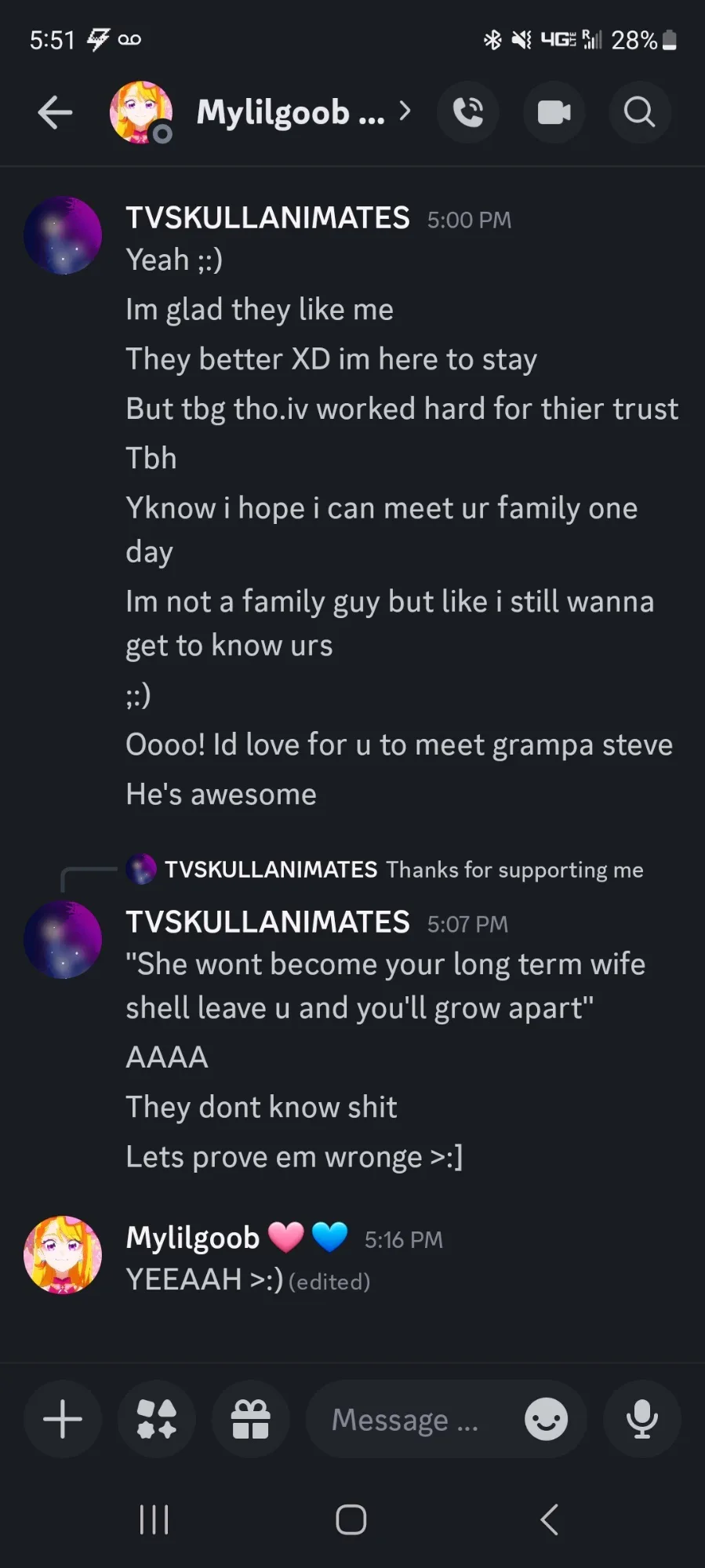Viewport: 705px width, 1568px height.
Task: Open the emoji picker
Action: pyautogui.click(x=546, y=1419)
